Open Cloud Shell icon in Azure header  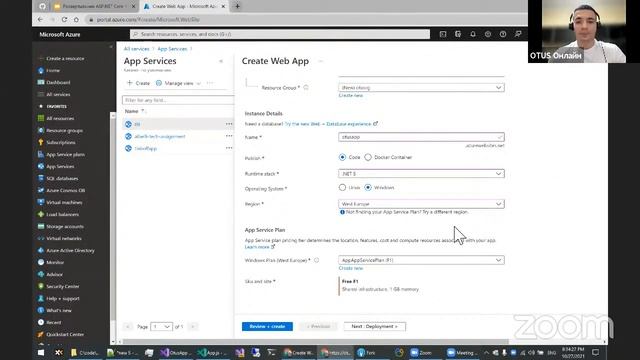pyautogui.click(x=443, y=34)
